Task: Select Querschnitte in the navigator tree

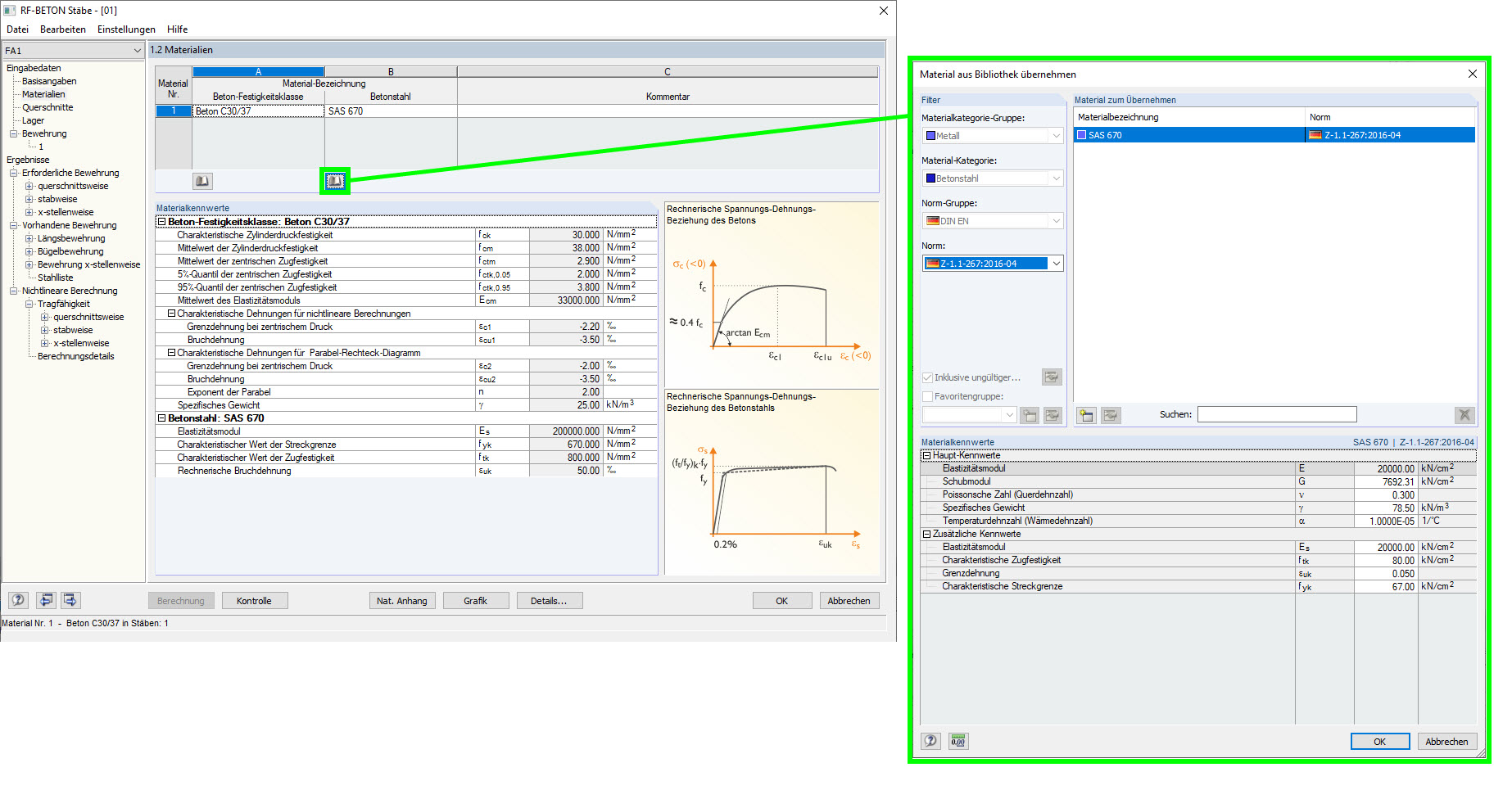Action: (48, 107)
